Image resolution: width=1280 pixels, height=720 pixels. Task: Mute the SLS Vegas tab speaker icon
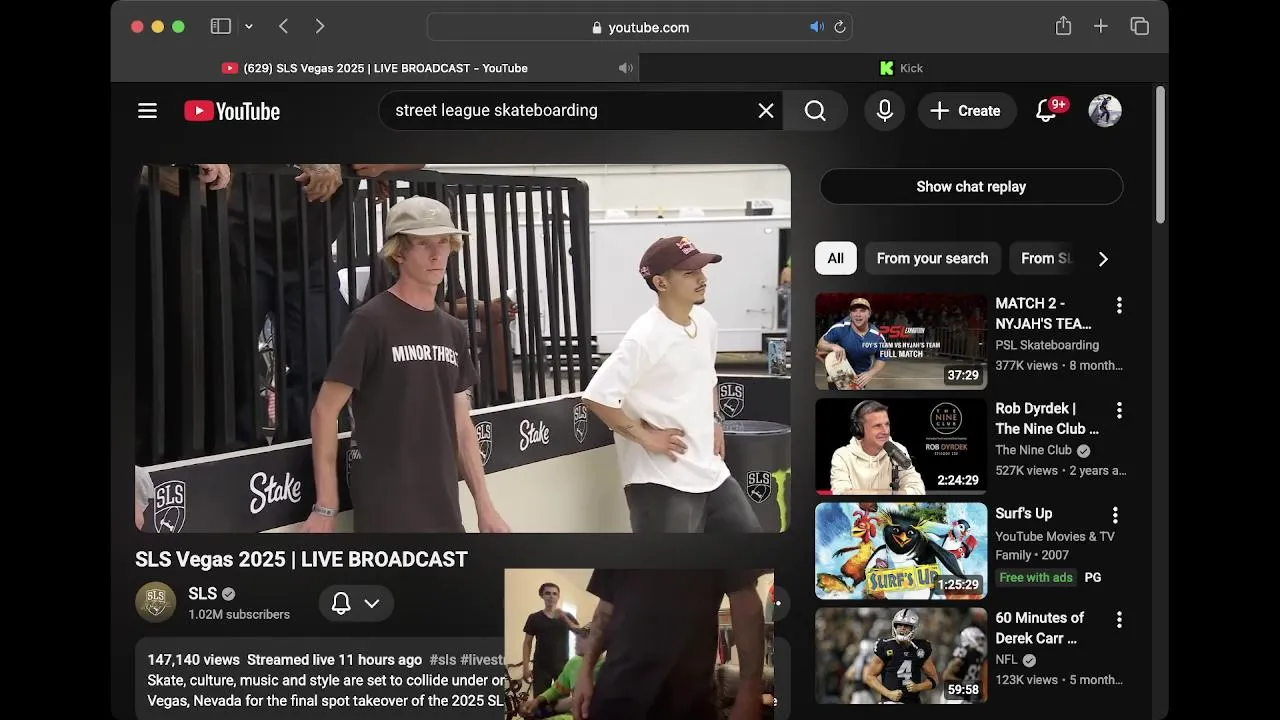tap(626, 68)
